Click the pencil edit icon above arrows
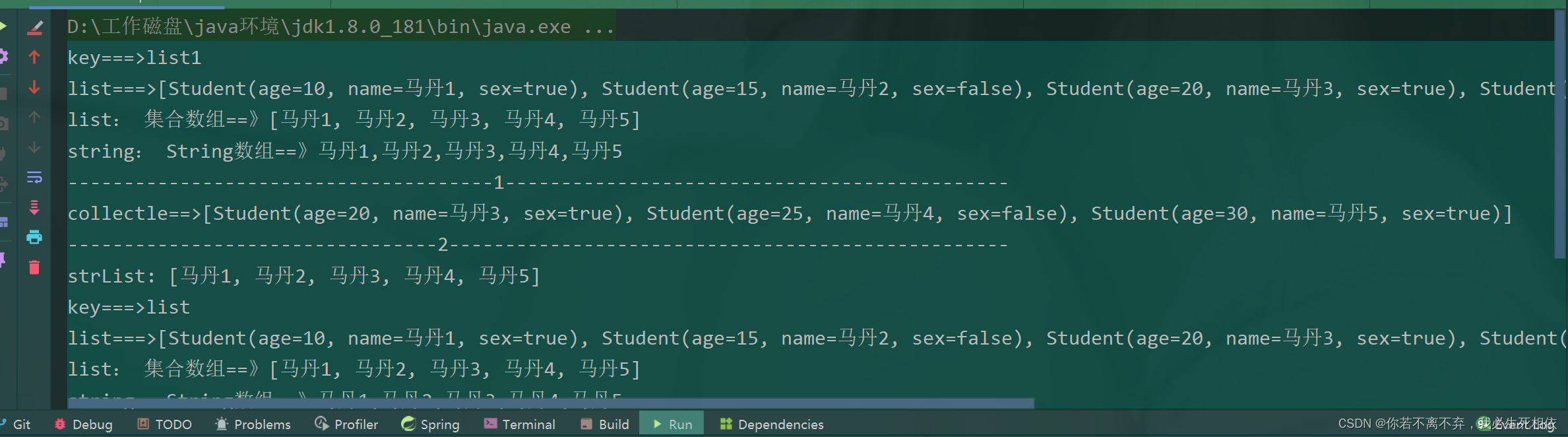The width and height of the screenshot is (1568, 437). click(x=34, y=28)
